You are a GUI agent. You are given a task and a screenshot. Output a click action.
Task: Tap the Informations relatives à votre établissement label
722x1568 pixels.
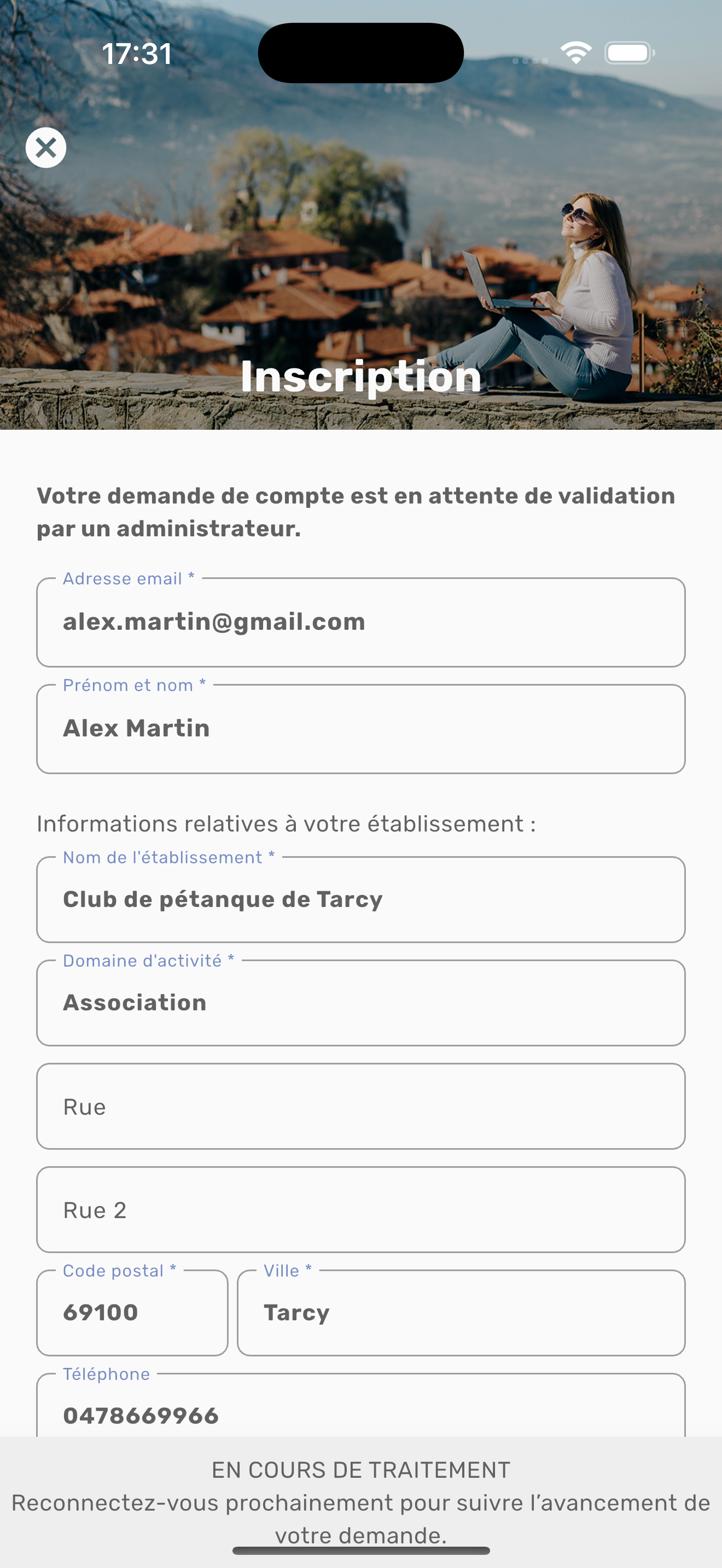coord(286,823)
